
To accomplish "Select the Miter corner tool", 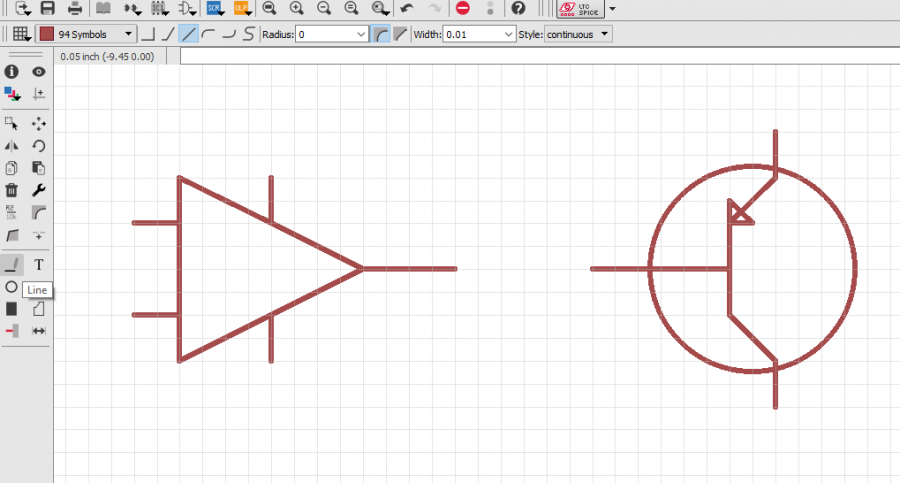I will click(38, 212).
